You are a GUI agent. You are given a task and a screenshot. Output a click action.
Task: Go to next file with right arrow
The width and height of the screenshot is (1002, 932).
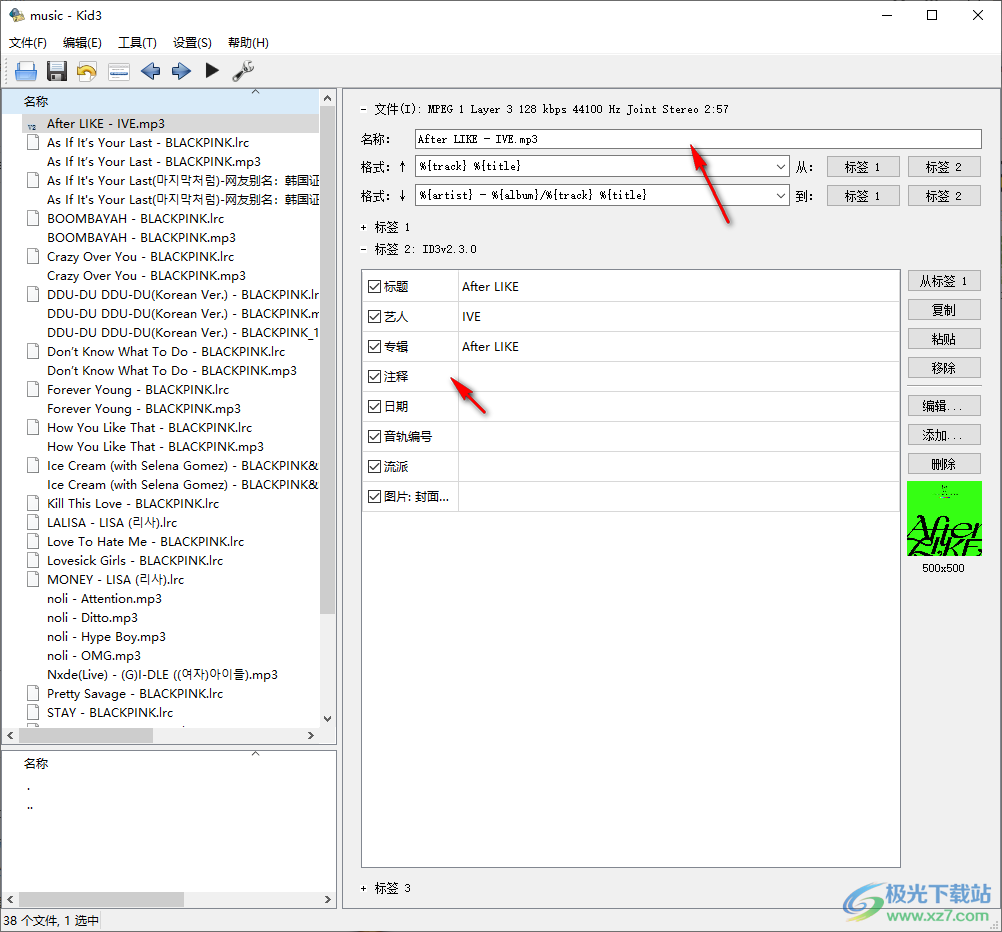181,71
